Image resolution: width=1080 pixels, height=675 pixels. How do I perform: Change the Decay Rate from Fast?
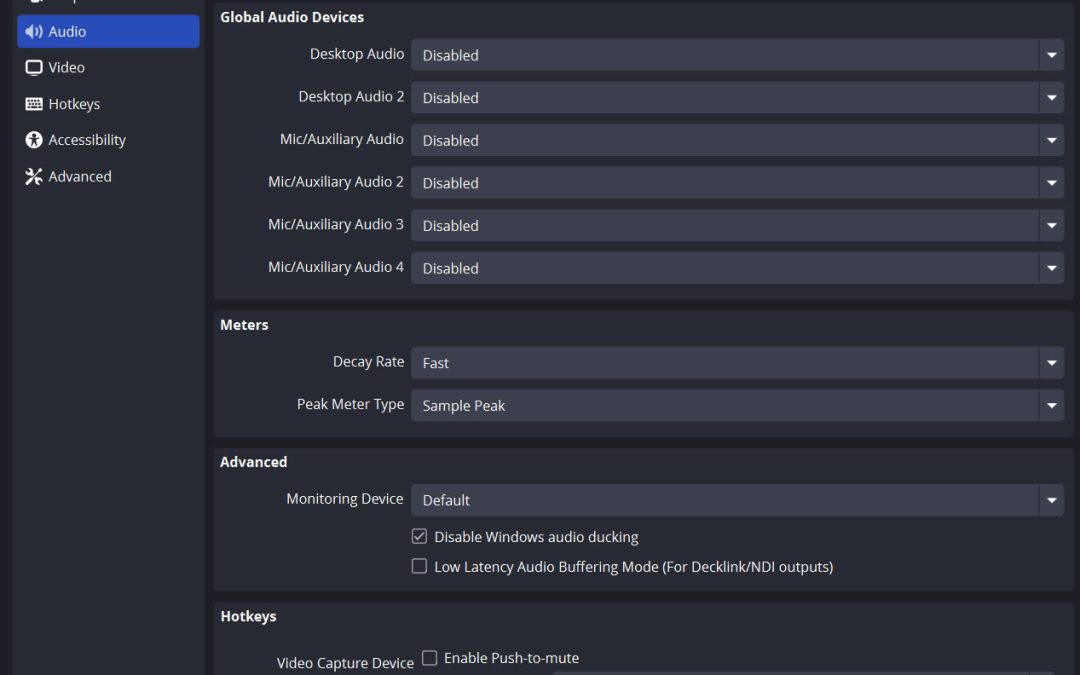click(737, 363)
